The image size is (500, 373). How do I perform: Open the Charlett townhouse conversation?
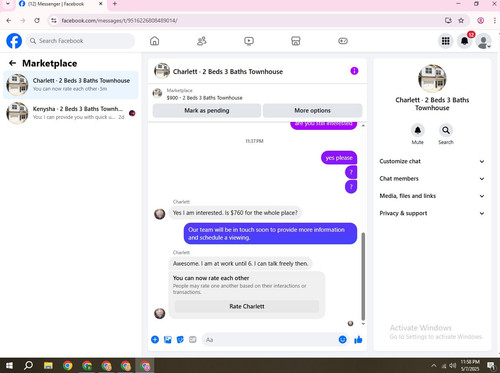click(71, 85)
